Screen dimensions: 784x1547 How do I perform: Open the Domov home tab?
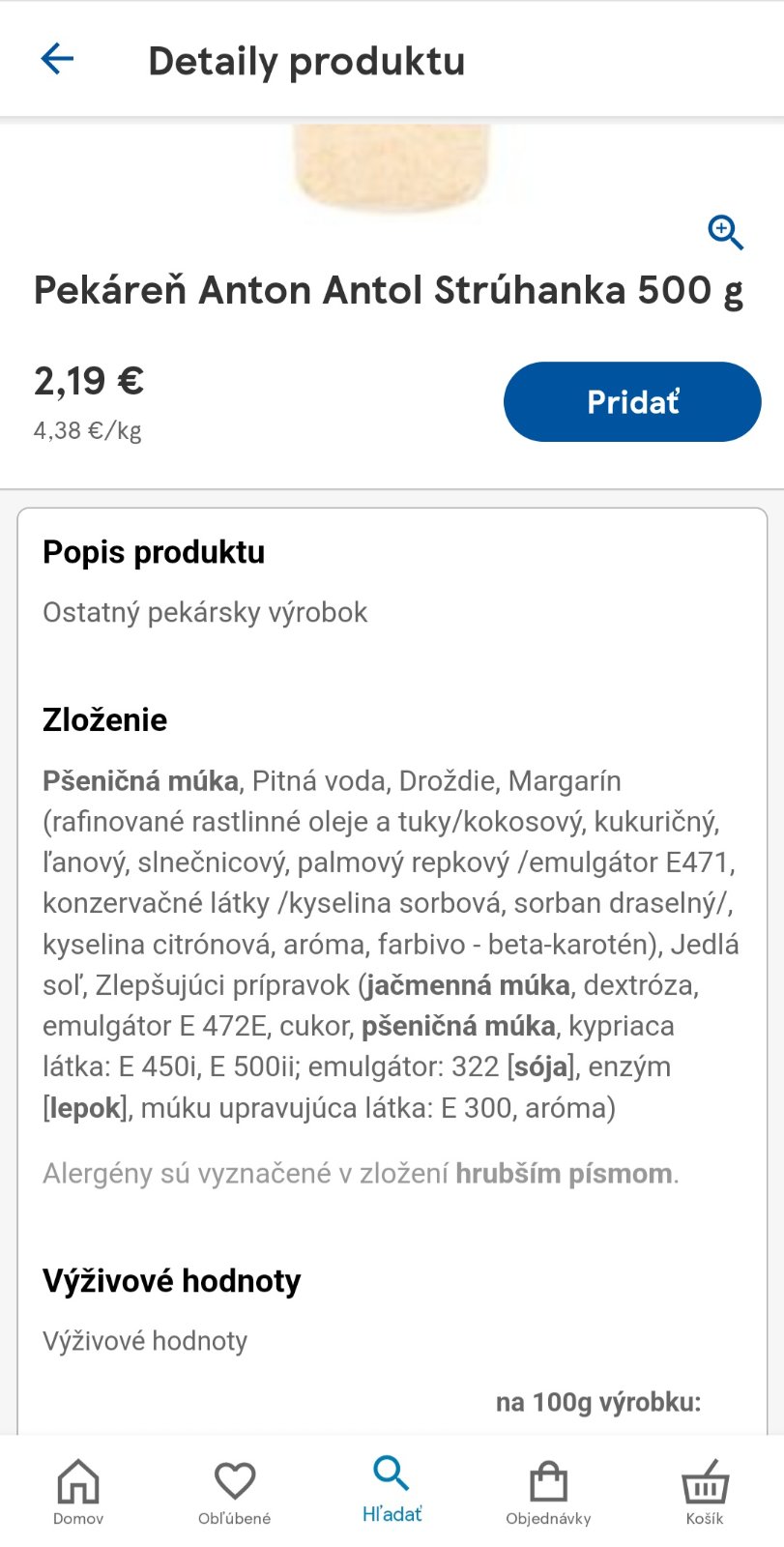(x=78, y=1491)
